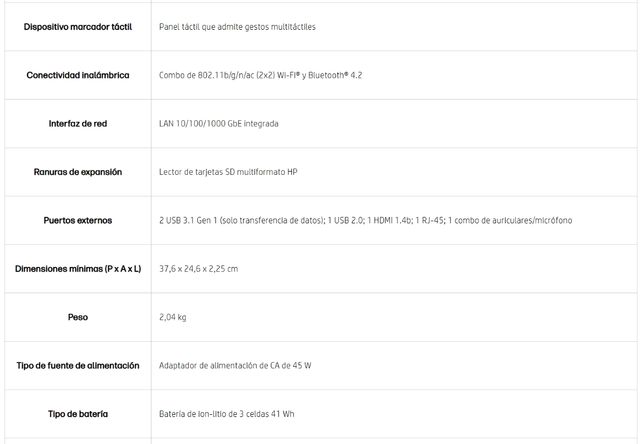Select the '37,6 x 24,6 x 2,25 cm' value
The image size is (640, 444).
click(198, 269)
